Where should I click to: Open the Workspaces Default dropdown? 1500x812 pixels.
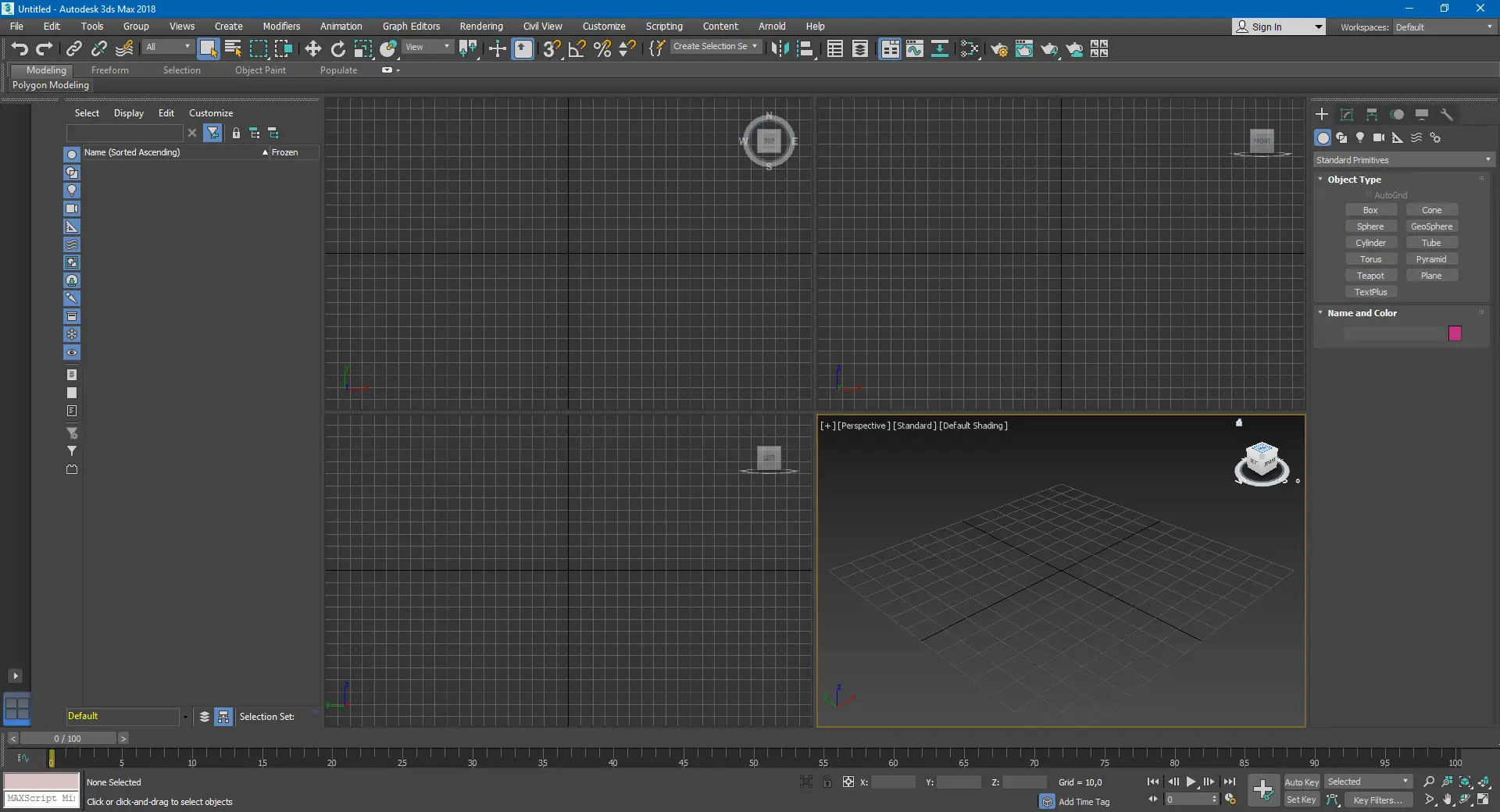pos(1444,27)
